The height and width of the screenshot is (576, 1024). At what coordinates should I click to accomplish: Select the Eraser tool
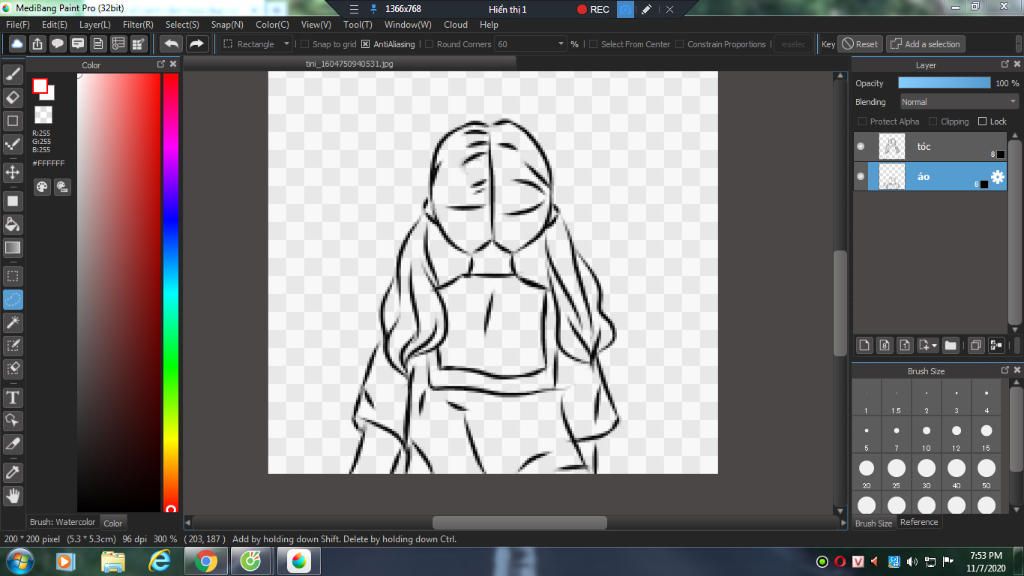[12, 97]
